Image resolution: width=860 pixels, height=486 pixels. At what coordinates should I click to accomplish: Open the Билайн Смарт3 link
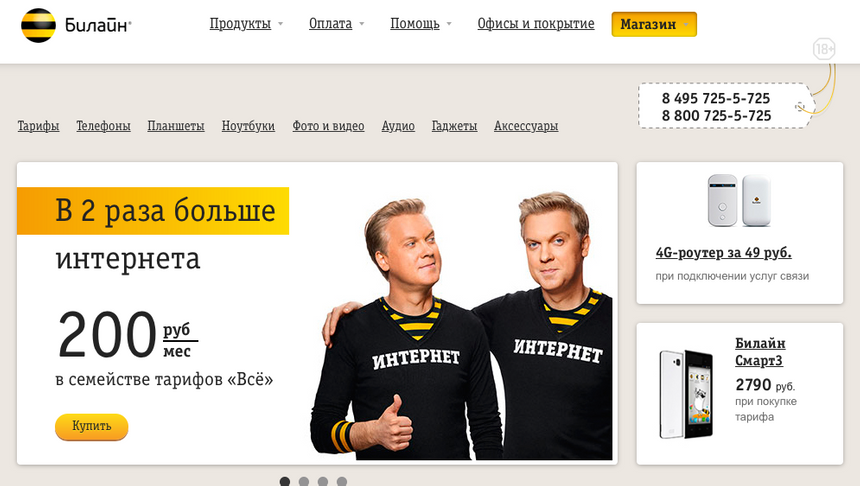(760, 352)
